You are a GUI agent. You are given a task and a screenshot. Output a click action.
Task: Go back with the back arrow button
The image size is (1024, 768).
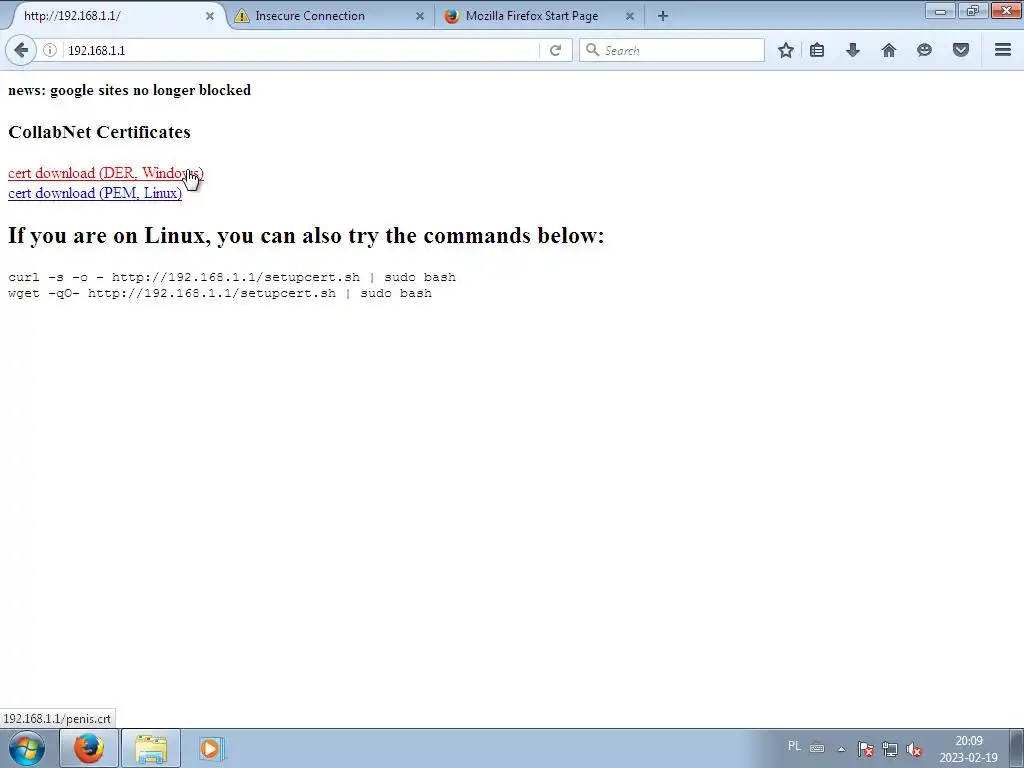[x=21, y=50]
